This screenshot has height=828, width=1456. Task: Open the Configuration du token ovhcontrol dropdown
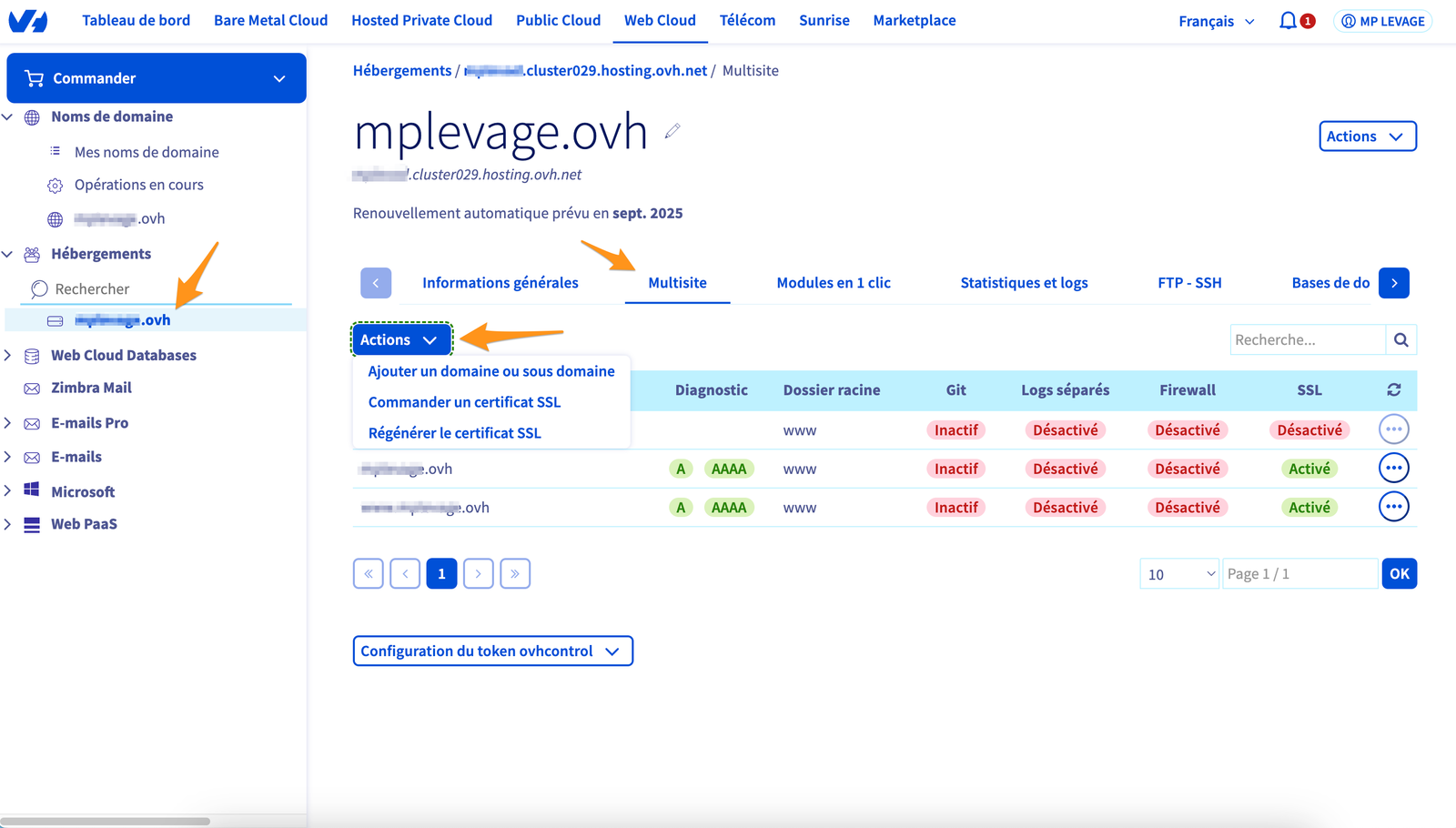(x=492, y=651)
